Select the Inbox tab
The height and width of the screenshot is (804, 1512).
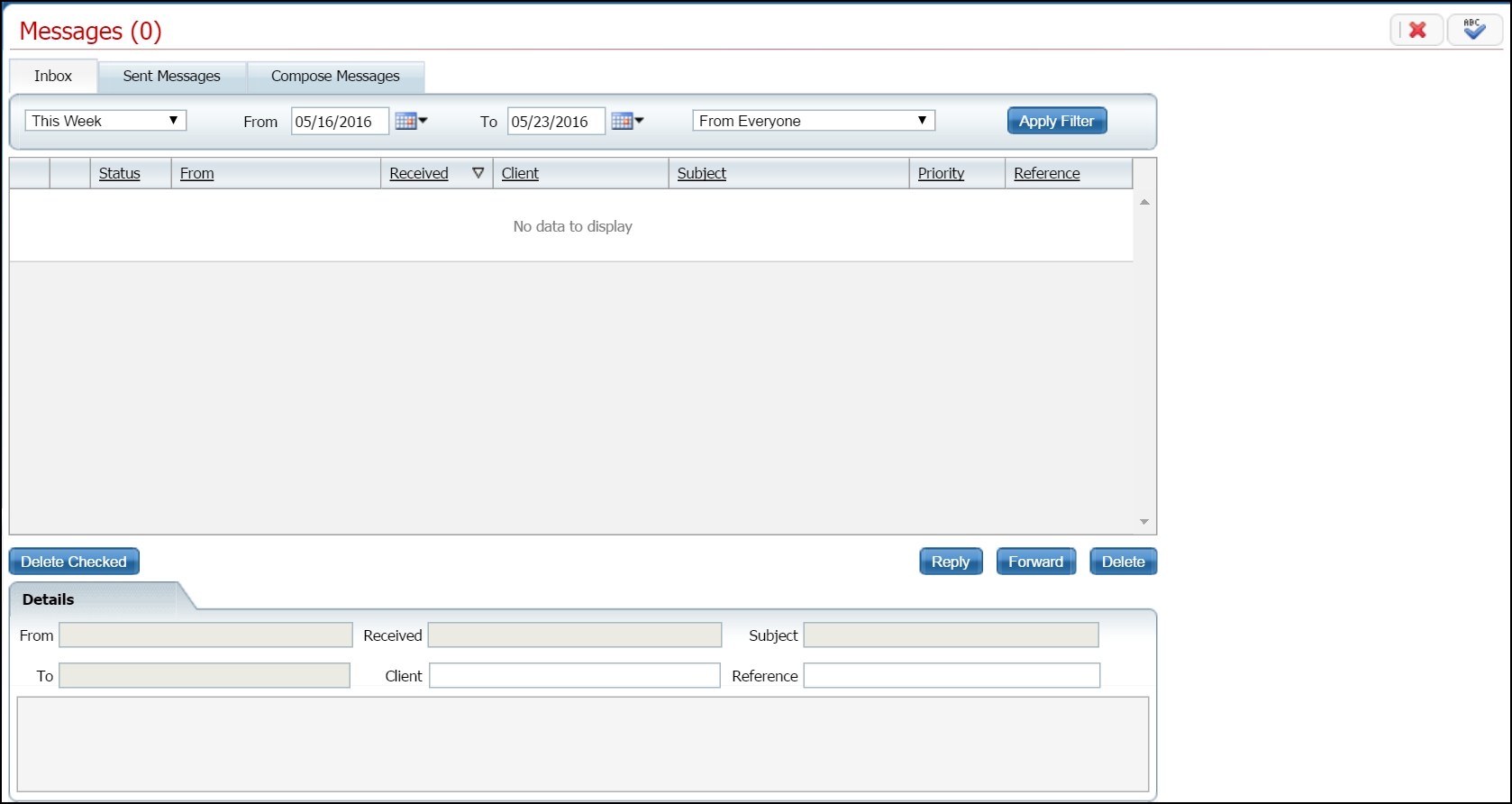[x=53, y=77]
